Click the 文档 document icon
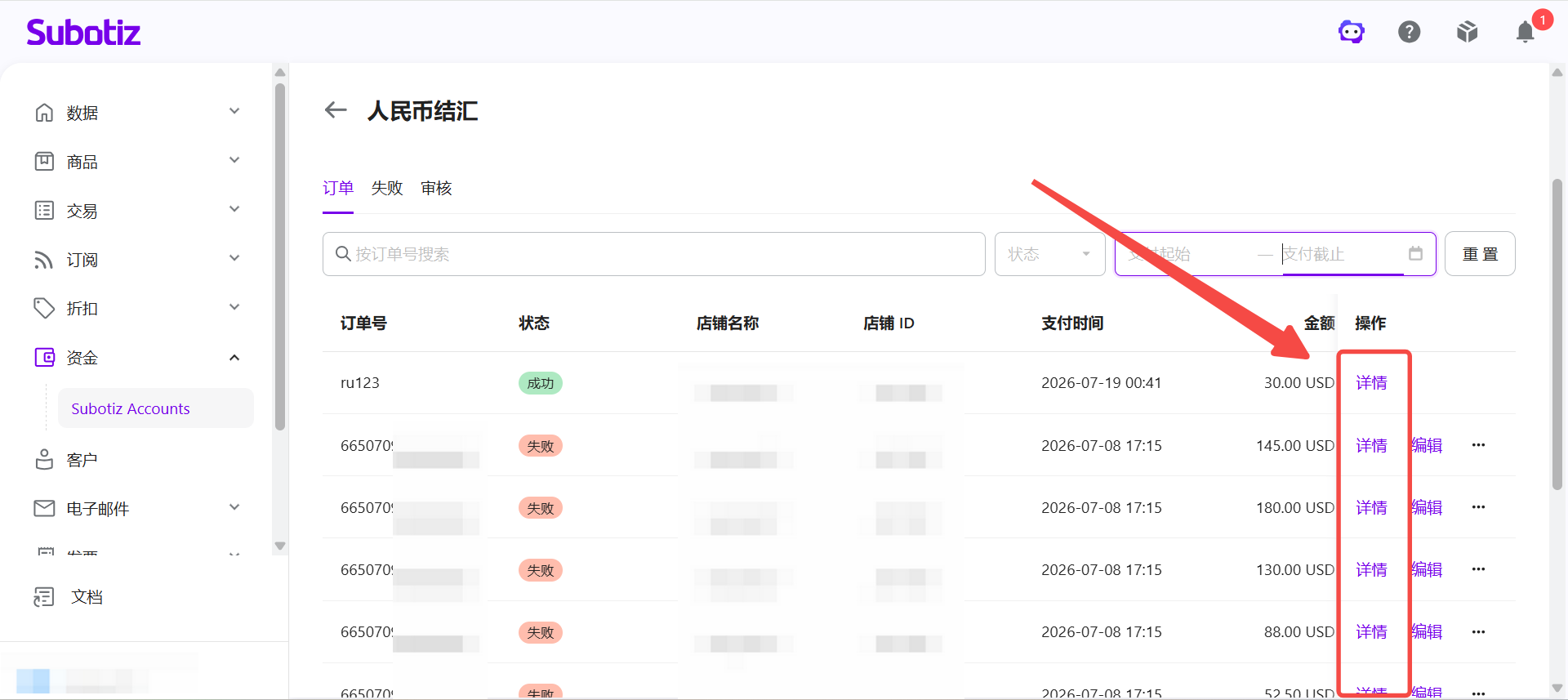This screenshot has width=1568, height=700. 44,597
